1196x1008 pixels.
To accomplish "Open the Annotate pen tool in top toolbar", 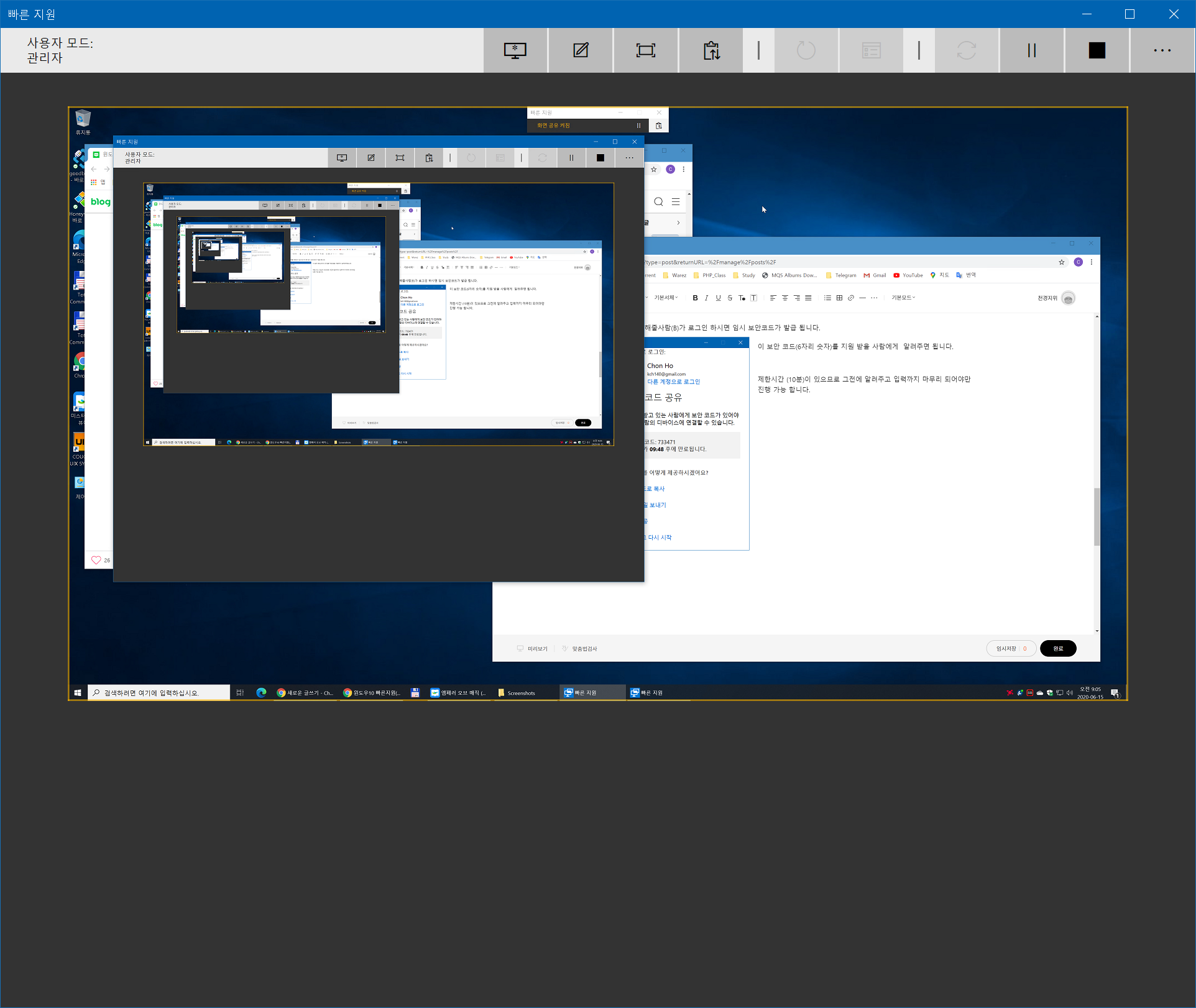I will click(581, 50).
